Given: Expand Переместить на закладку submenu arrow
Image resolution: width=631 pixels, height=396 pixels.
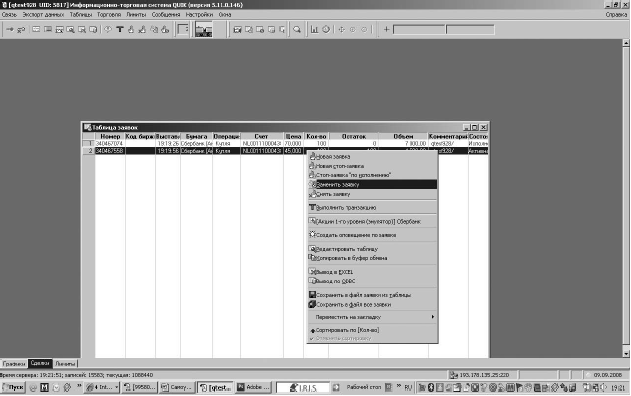Looking at the screenshot, I should (x=433, y=317).
